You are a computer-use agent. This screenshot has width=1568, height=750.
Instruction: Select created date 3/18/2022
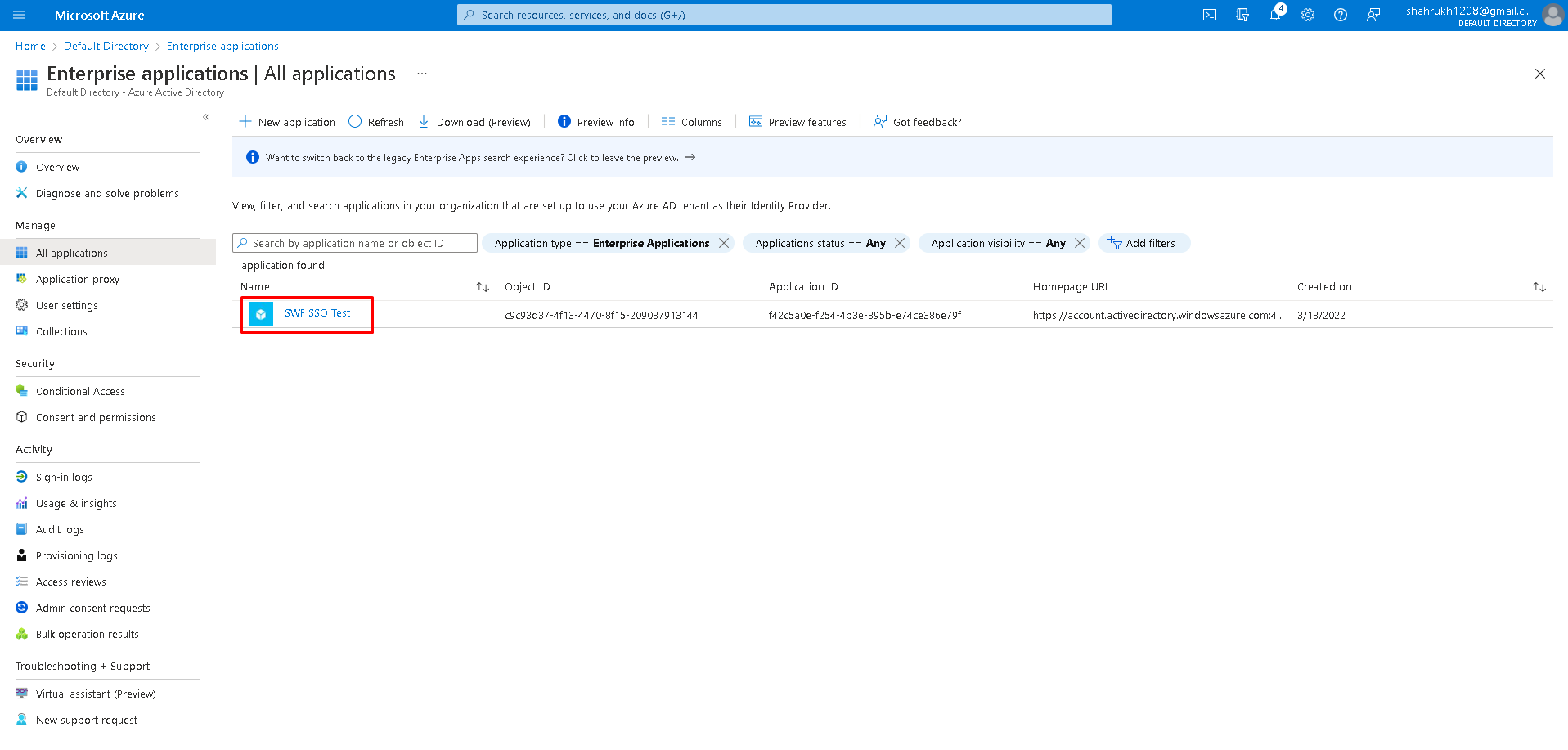1321,315
